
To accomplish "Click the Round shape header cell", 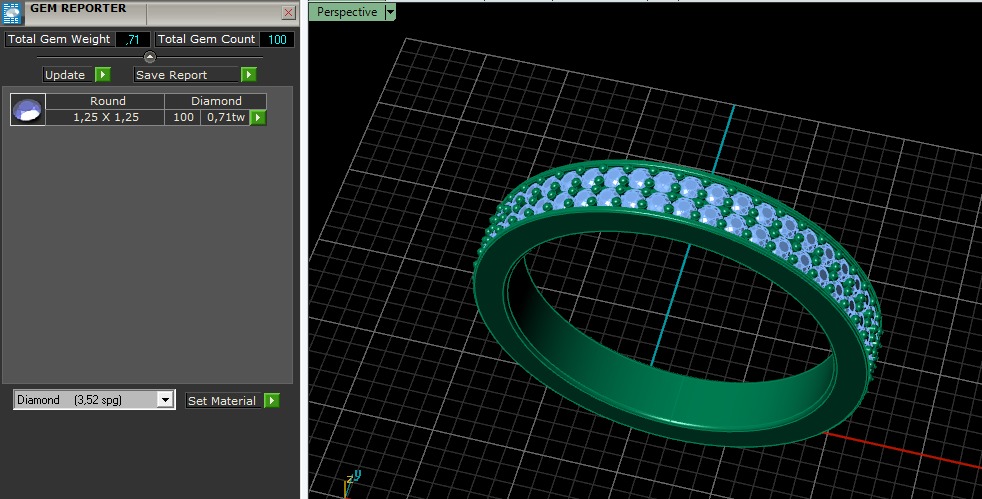I will pyautogui.click(x=105, y=101).
